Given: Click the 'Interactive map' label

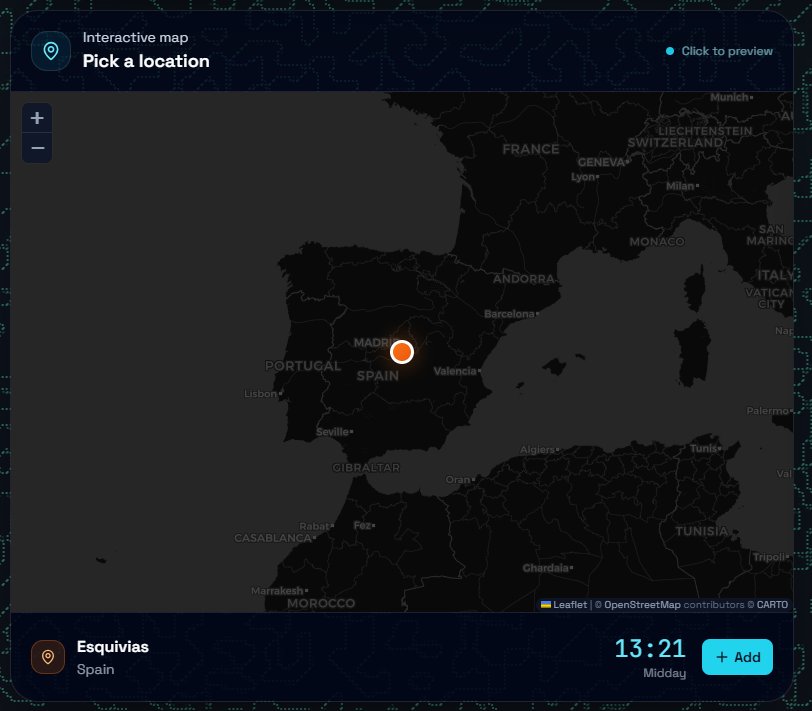Looking at the screenshot, I should pos(135,37).
